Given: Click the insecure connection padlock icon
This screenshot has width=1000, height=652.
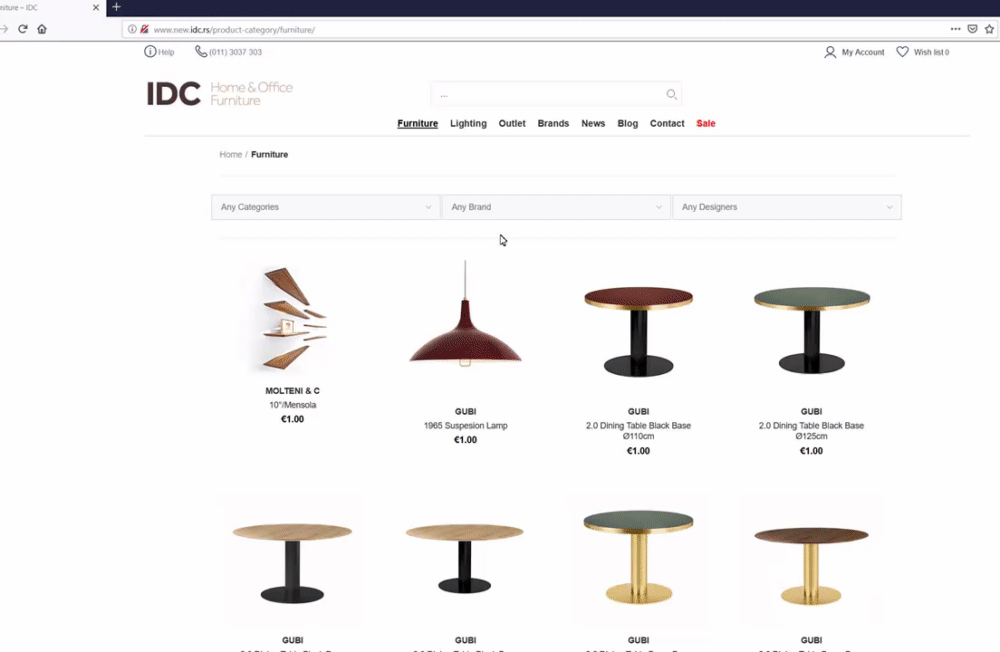Looking at the screenshot, I should [145, 29].
